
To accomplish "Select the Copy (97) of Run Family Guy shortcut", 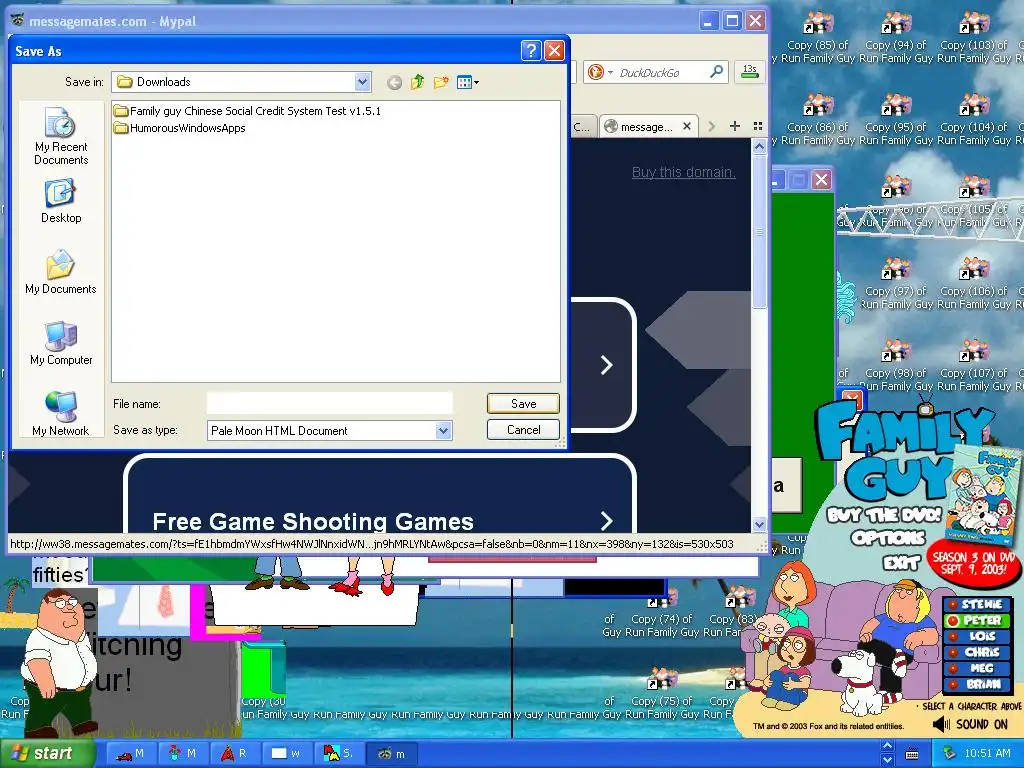I will coord(895,285).
